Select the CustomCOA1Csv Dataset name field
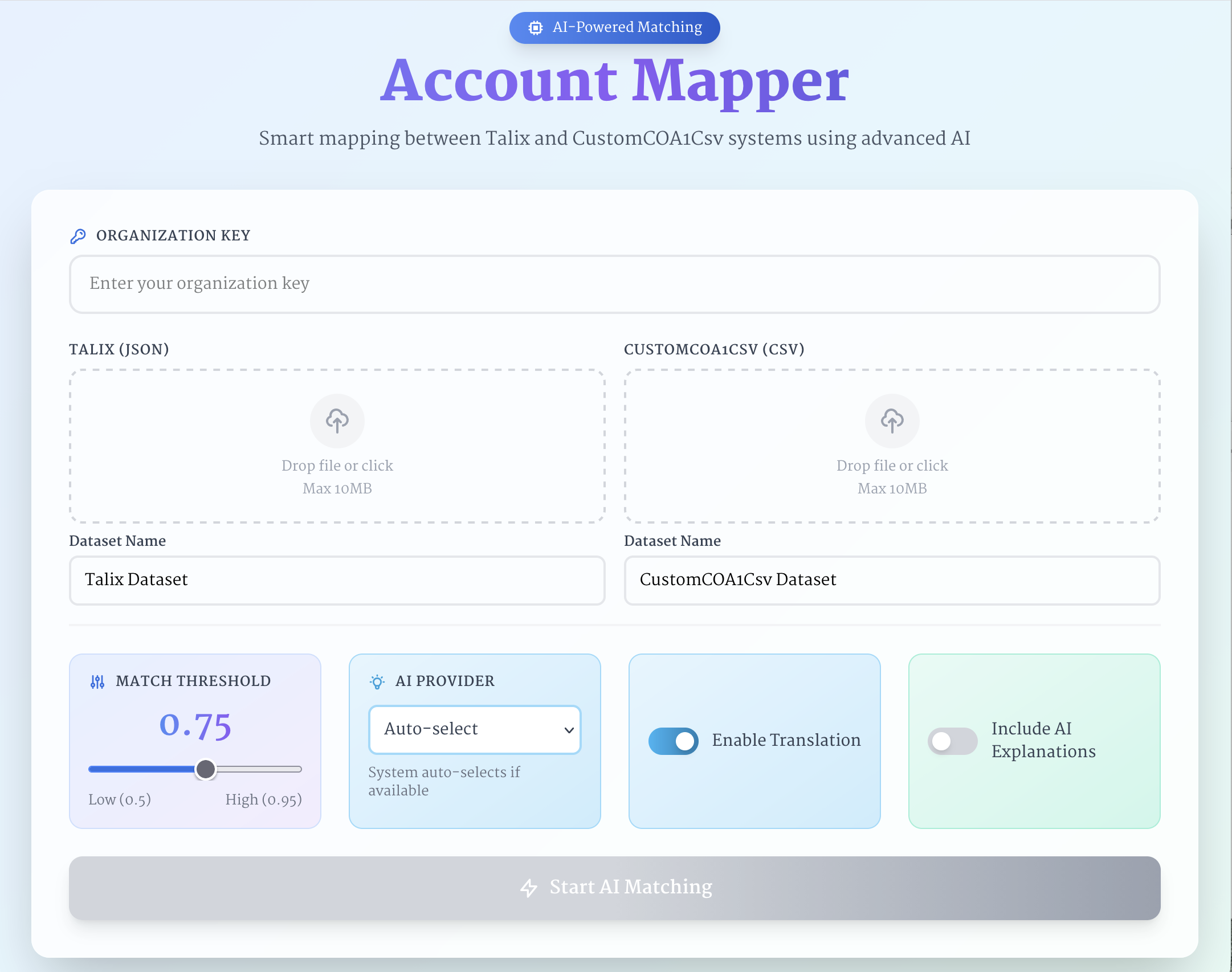The image size is (1232, 972). coord(892,580)
